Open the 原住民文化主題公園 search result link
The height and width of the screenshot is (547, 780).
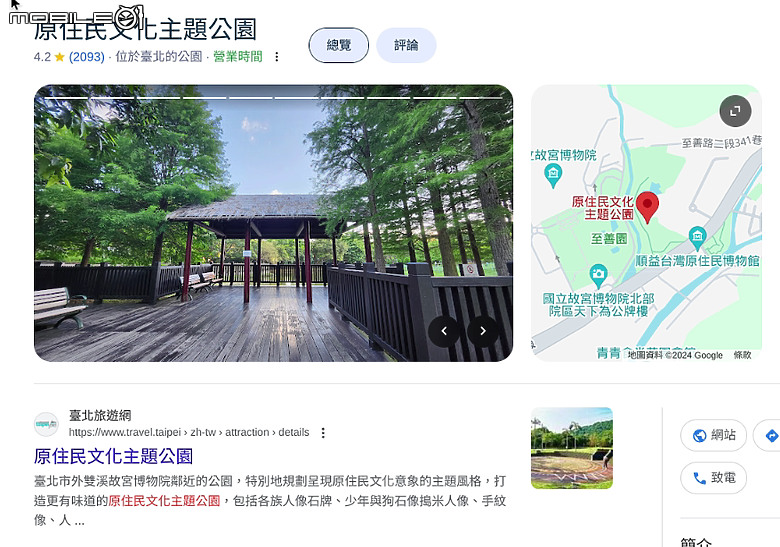coord(113,456)
